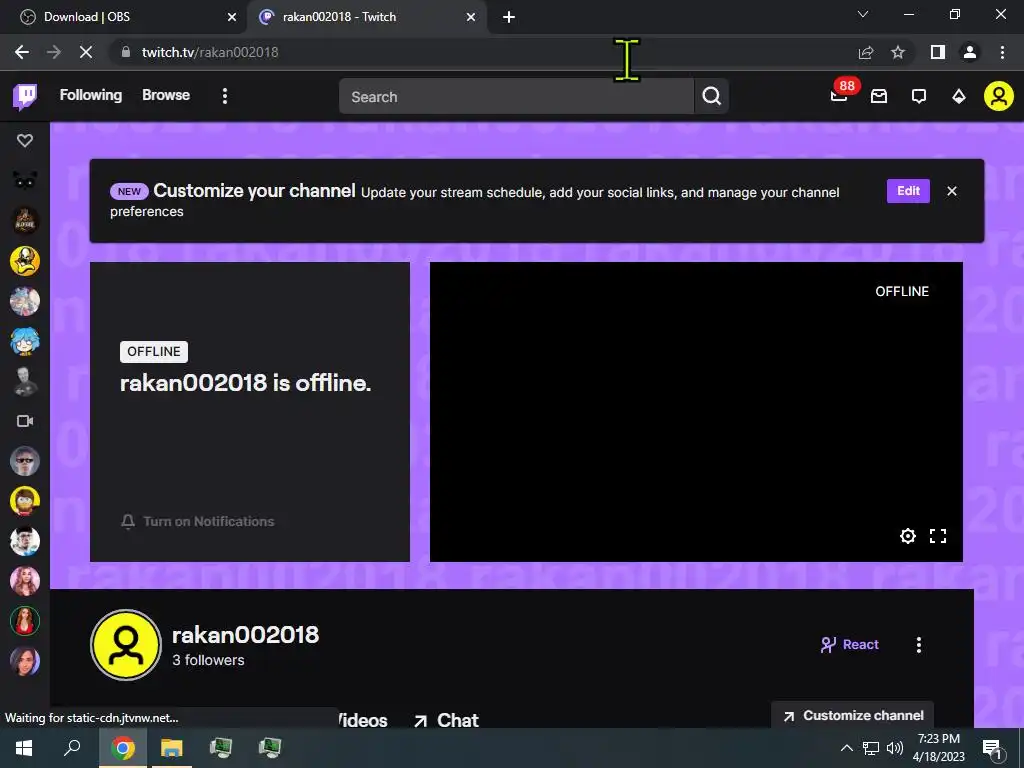Bookmark this page with the star
This screenshot has width=1024, height=768.
pyautogui.click(x=898, y=52)
